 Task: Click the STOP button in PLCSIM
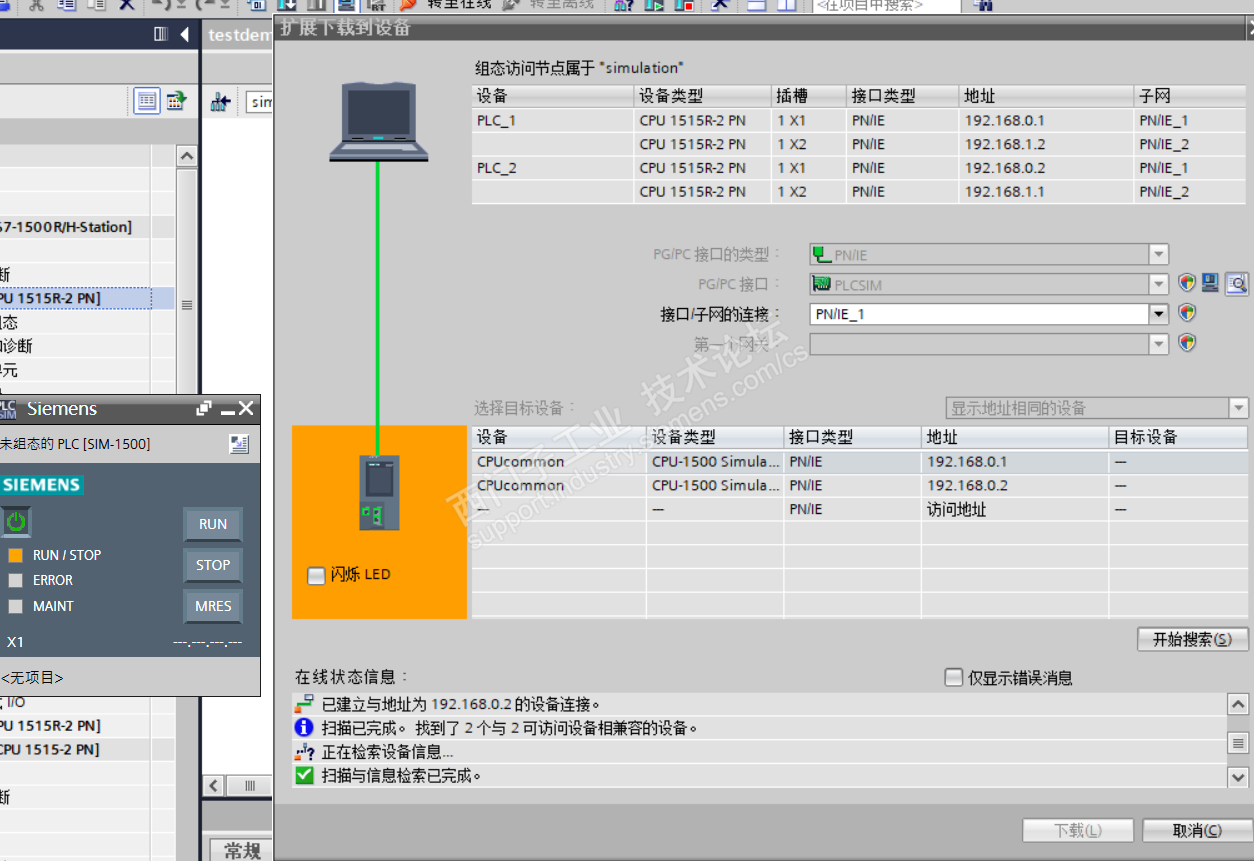[x=213, y=565]
